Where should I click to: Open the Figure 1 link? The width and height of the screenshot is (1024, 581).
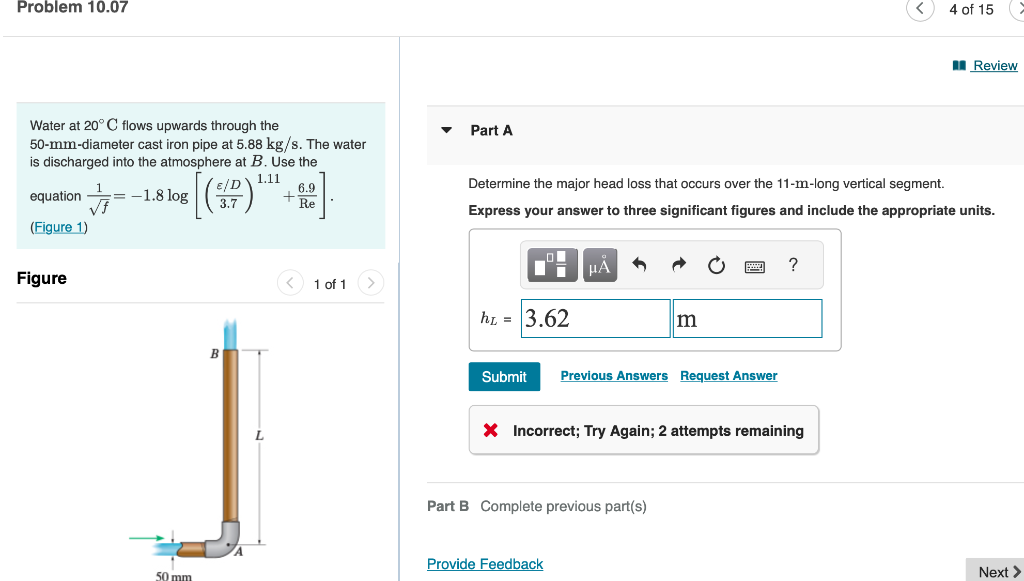tap(58, 226)
